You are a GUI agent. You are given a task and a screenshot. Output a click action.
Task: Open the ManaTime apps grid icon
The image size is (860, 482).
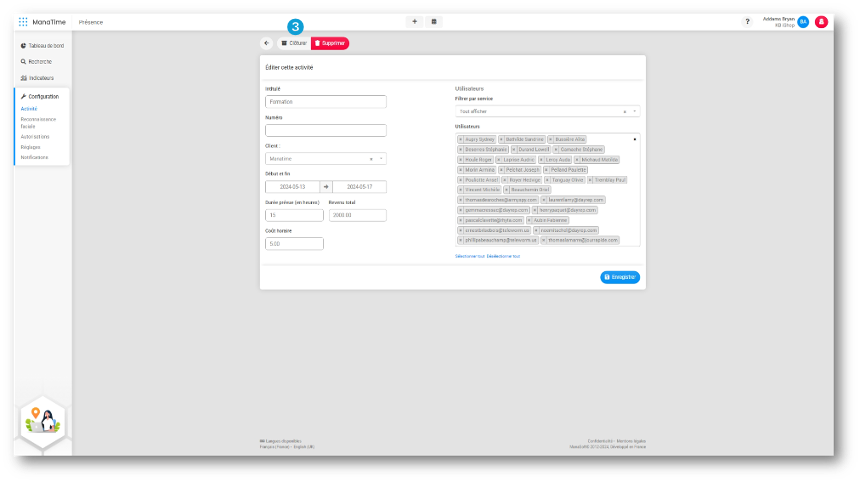[23, 22]
